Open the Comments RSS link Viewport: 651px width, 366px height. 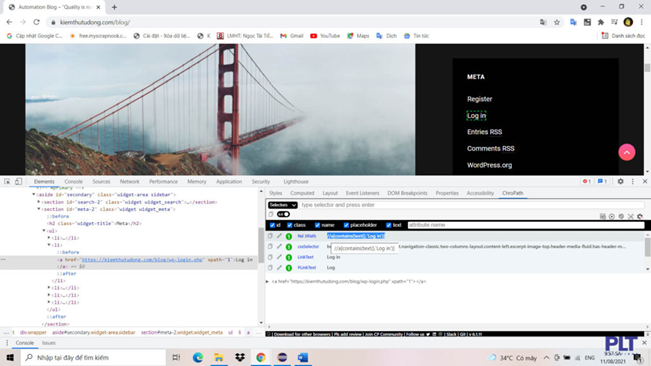(491, 149)
